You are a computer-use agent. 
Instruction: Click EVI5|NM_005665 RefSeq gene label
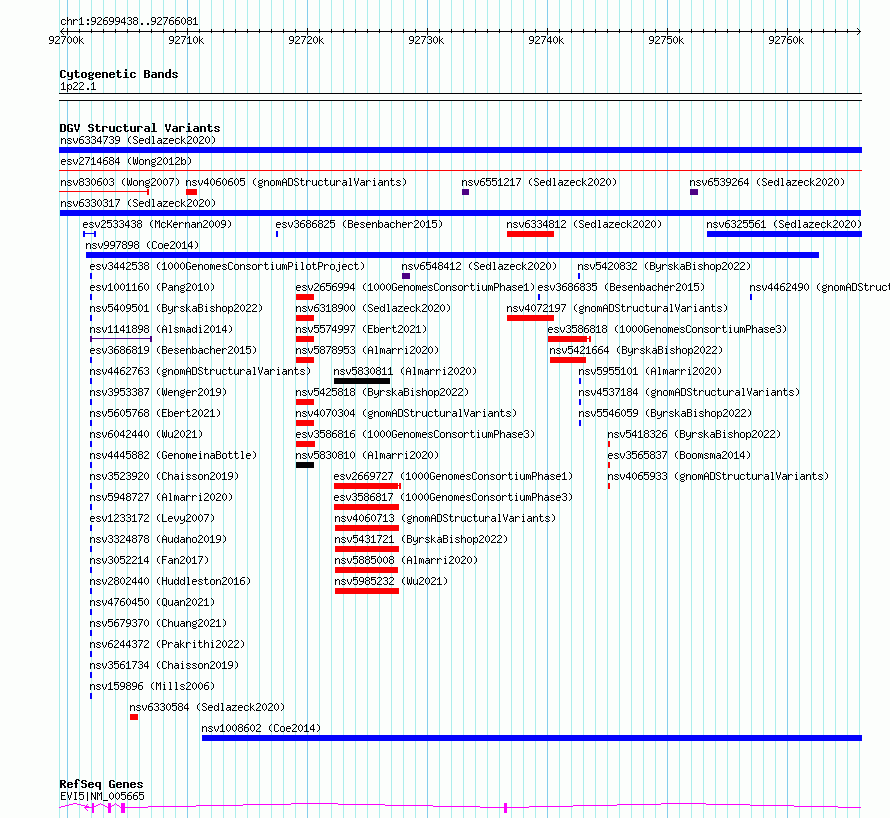coord(102,796)
